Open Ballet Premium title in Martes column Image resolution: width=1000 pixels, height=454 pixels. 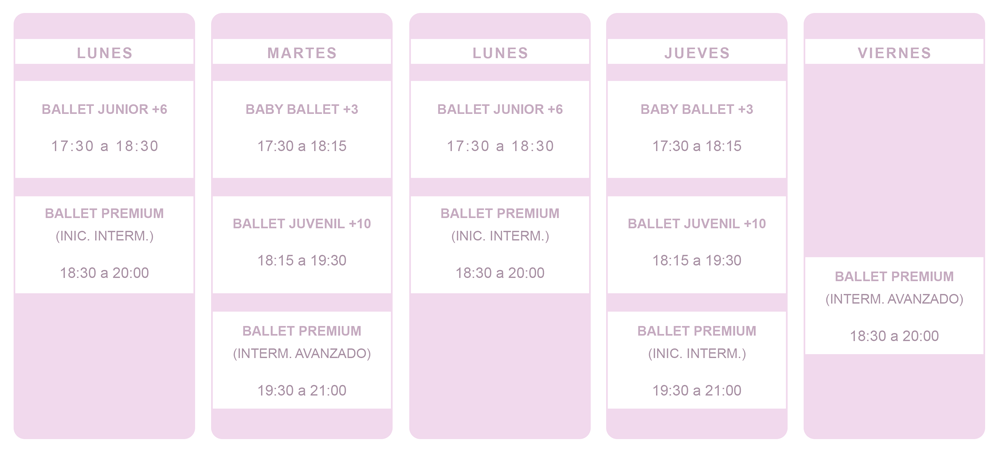tap(302, 330)
